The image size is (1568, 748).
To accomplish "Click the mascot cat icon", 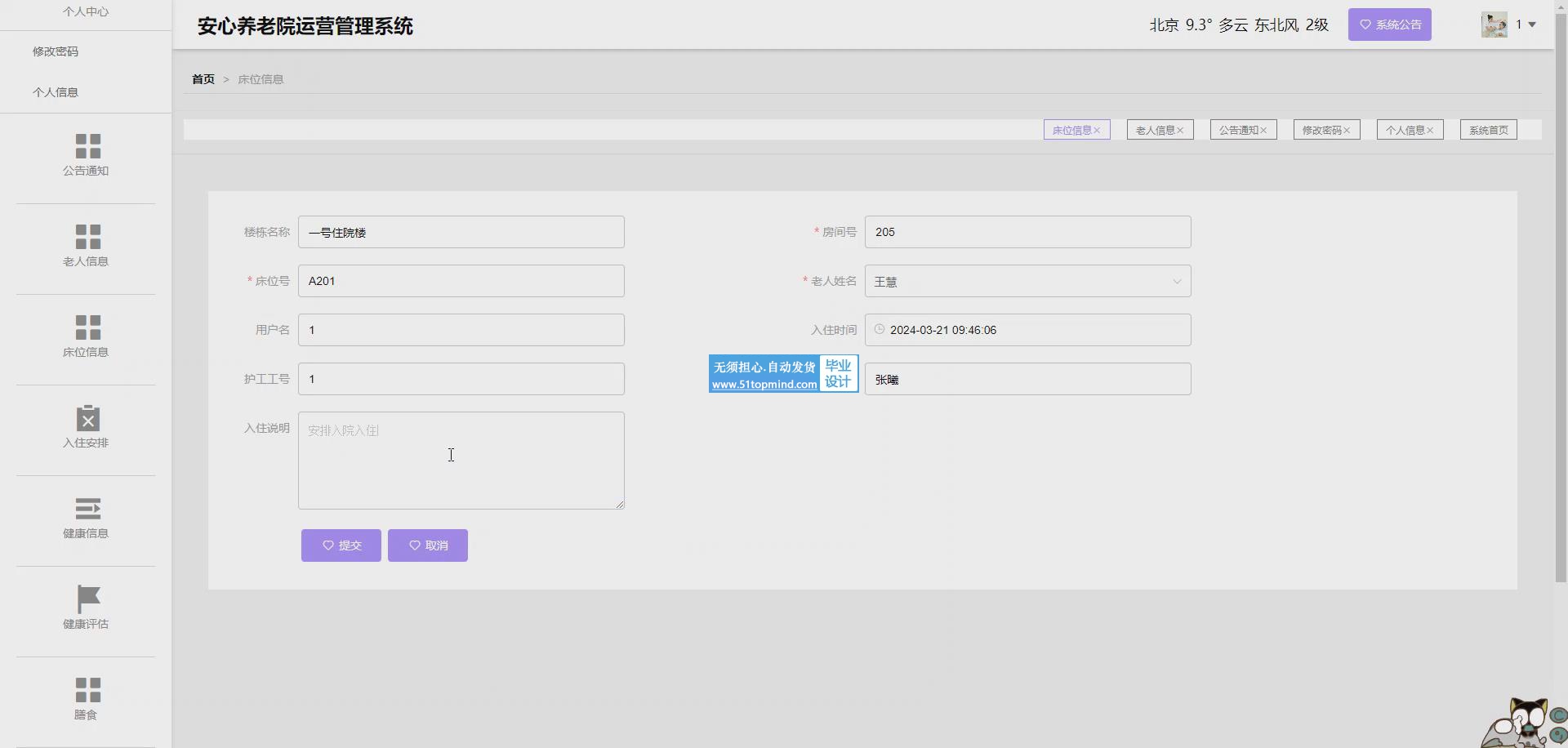I will pos(1524,723).
